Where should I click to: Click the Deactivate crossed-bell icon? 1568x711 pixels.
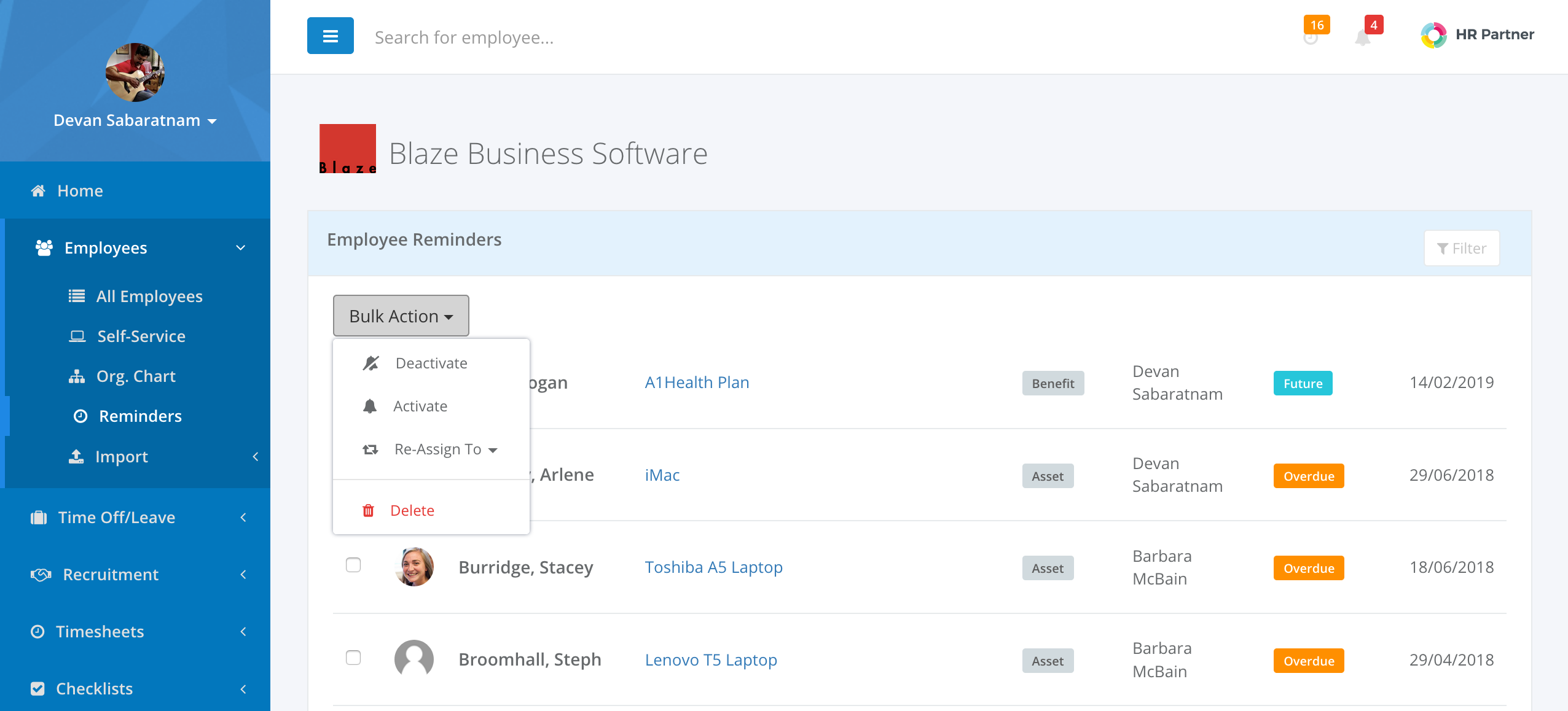371,363
